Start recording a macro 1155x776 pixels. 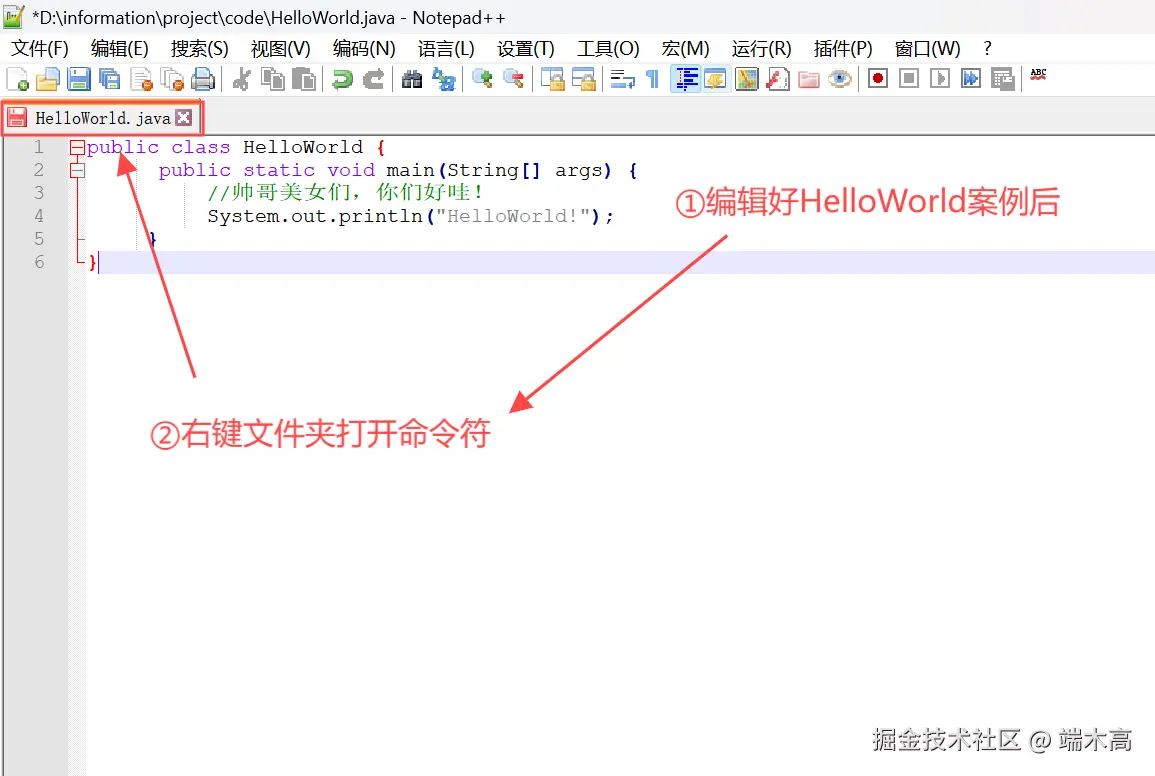[x=879, y=78]
